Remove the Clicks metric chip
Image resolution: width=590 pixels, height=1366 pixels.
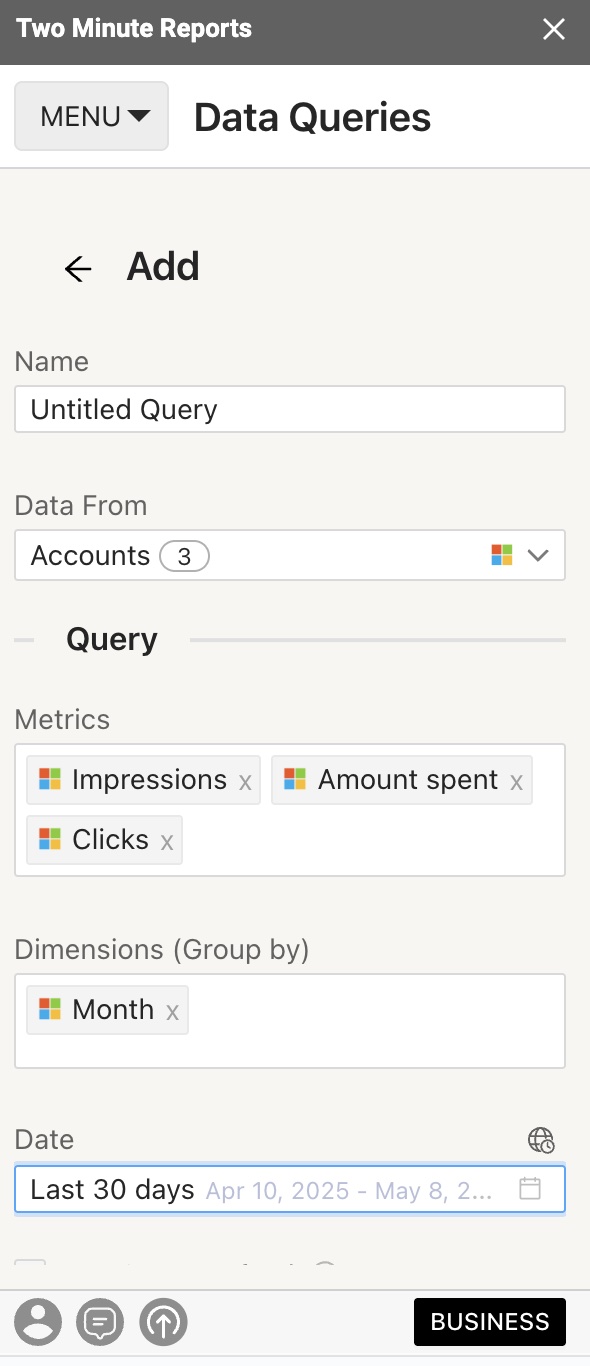[x=167, y=842]
